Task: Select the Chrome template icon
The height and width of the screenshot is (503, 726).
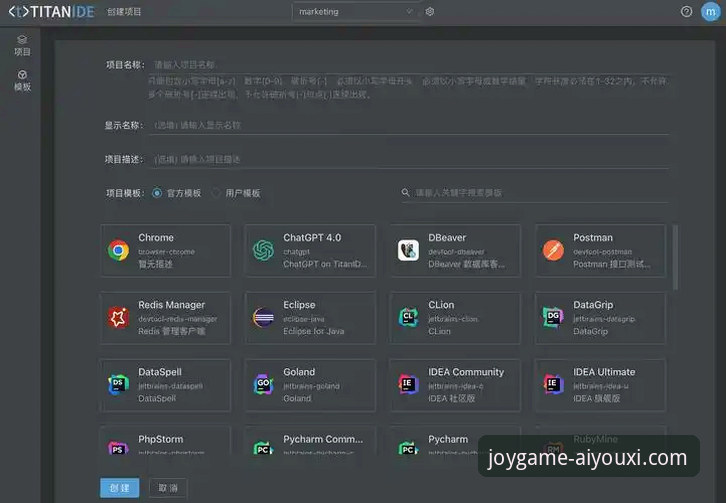Action: [119, 250]
